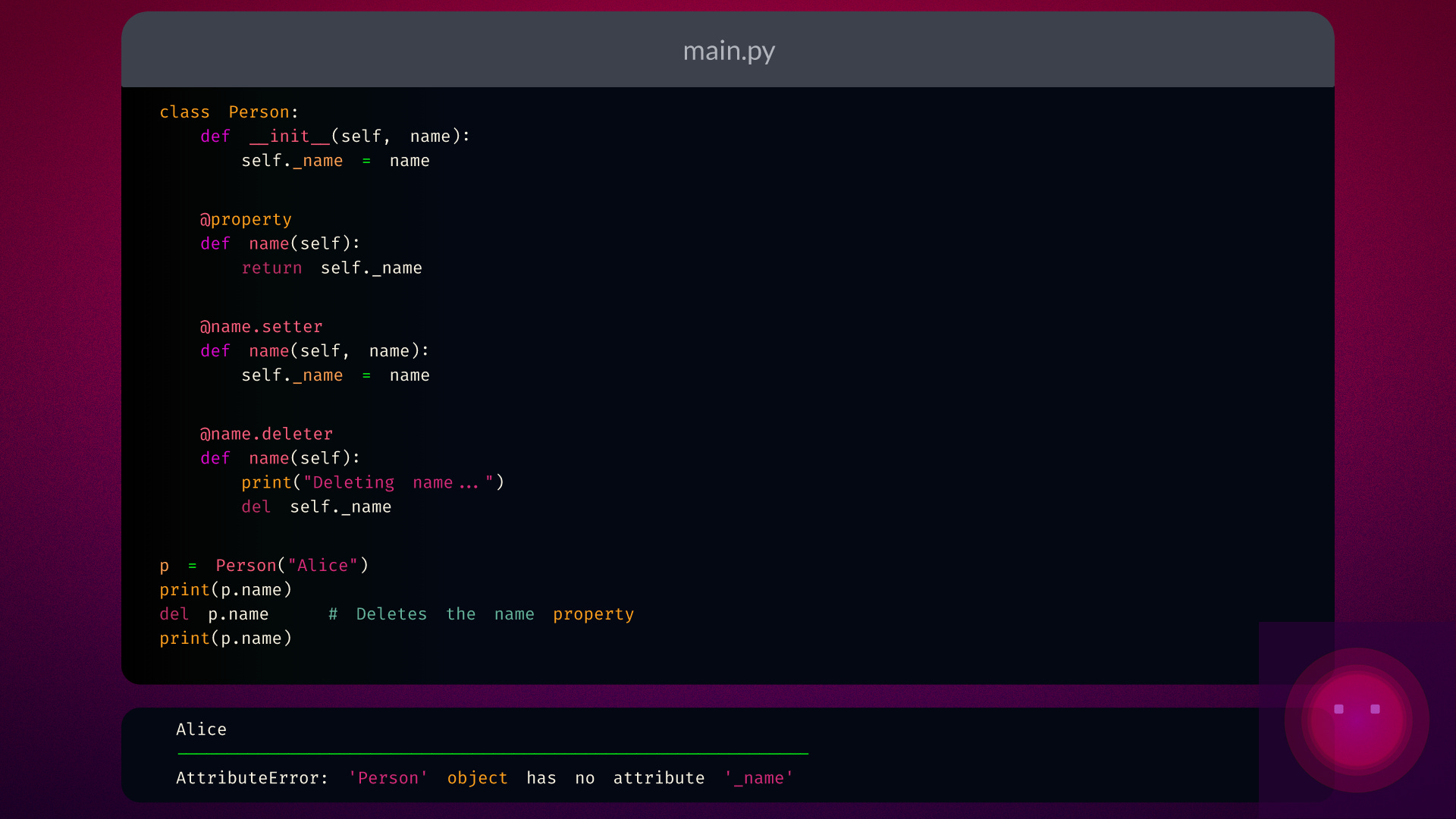Click the @property decorator line
1456x819 pixels.
pyautogui.click(x=246, y=220)
